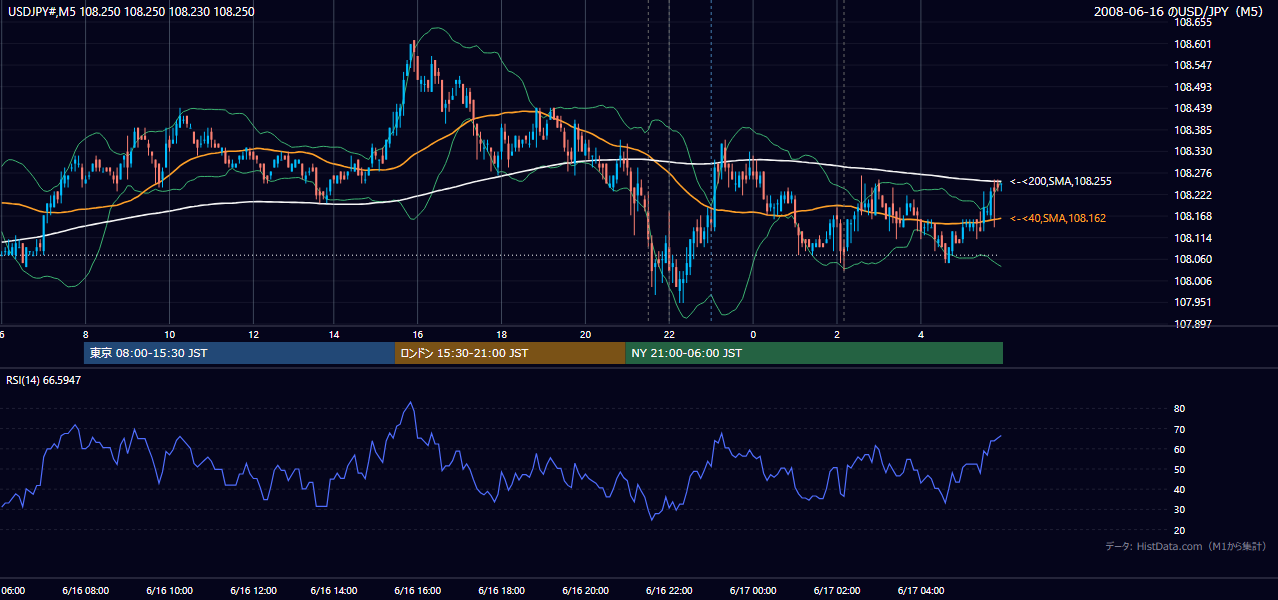Viewport: 1278px width, 600px height.
Task: Select the 東京 08:00-15:30 JST session bar
Action: pyautogui.click(x=240, y=353)
